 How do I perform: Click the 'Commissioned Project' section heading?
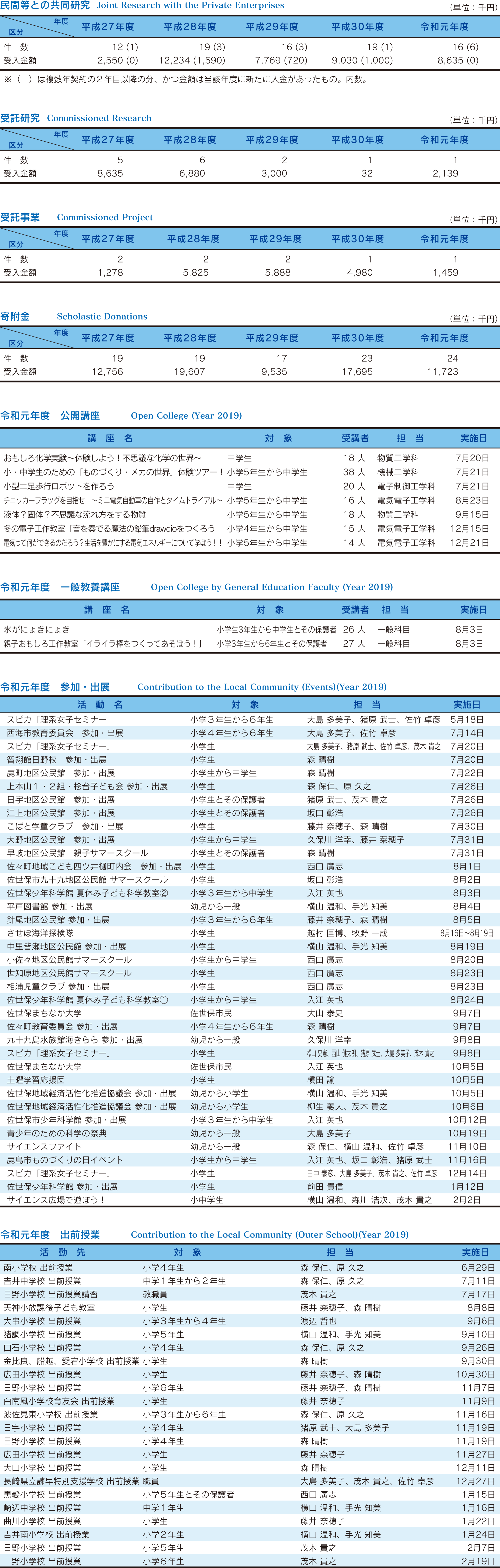(105, 218)
